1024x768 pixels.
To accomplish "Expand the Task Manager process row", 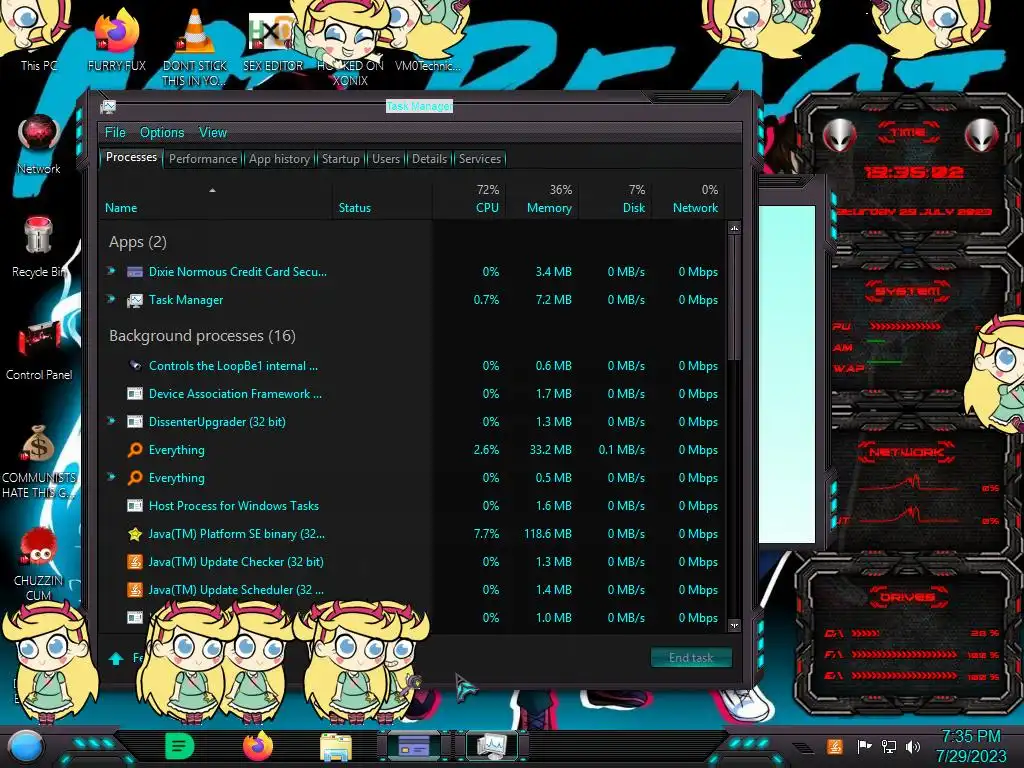I will (x=111, y=298).
